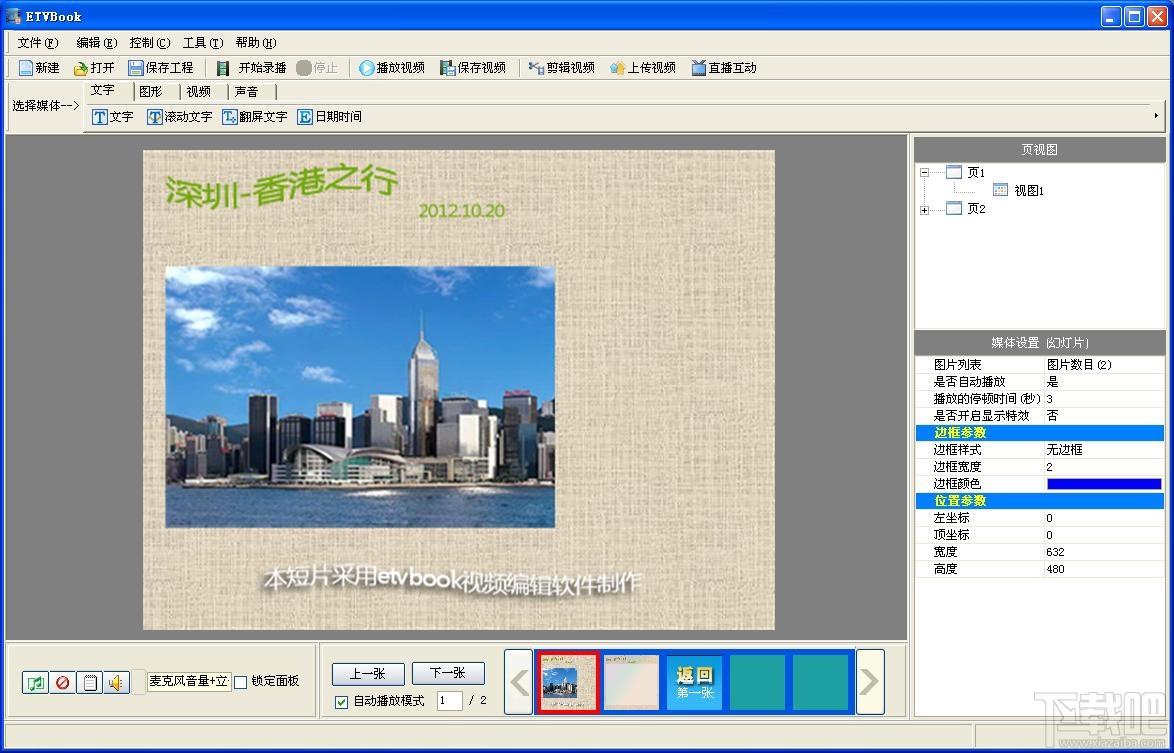Open 帮助 menu

pyautogui.click(x=256, y=43)
